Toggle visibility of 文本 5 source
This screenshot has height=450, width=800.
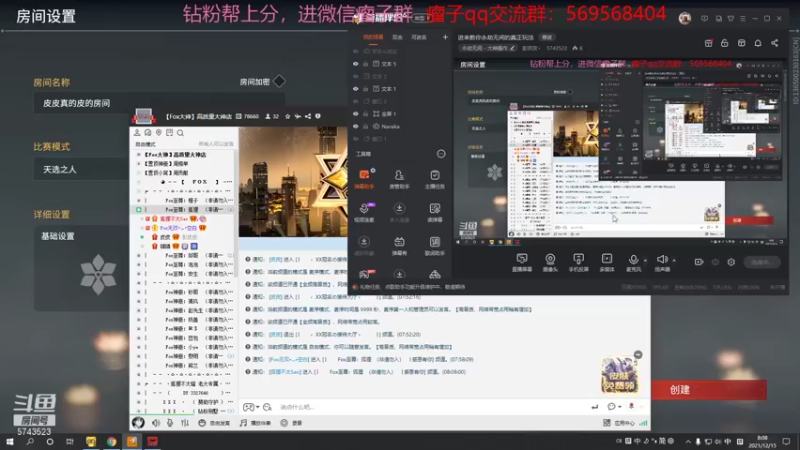tap(356, 64)
